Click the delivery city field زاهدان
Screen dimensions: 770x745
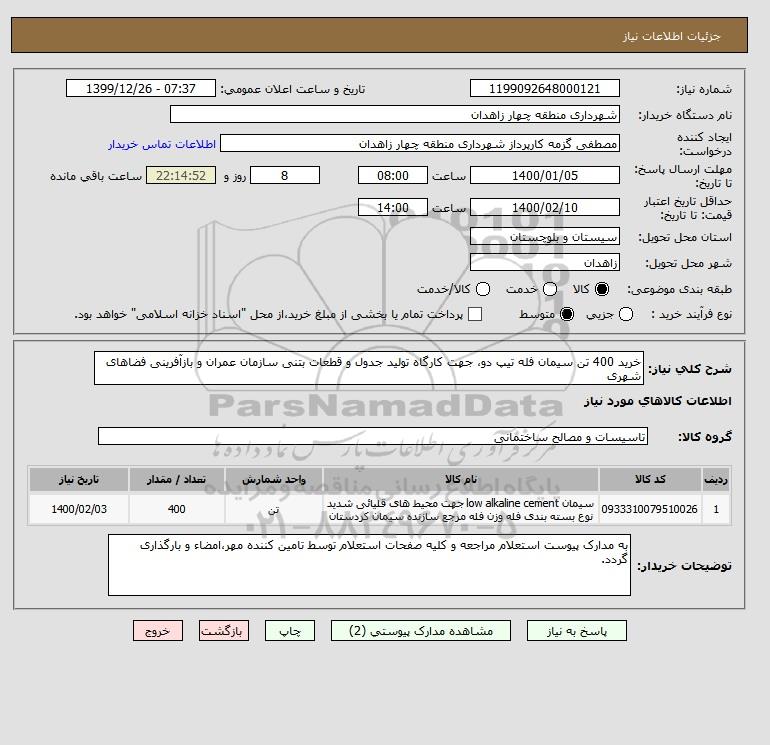click(x=545, y=263)
